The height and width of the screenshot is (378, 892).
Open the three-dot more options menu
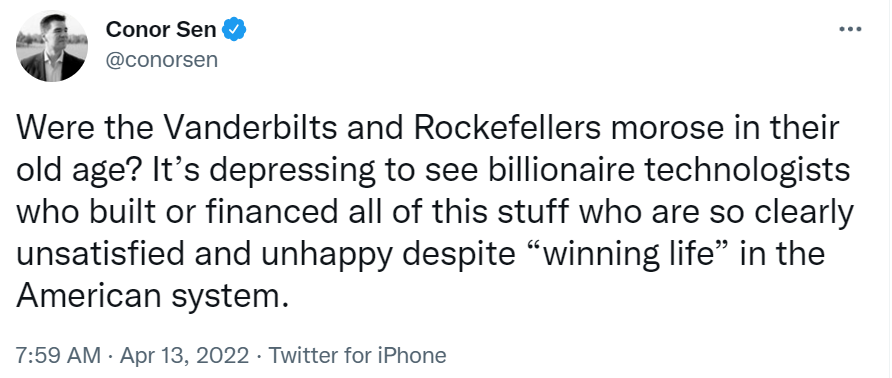tap(850, 28)
